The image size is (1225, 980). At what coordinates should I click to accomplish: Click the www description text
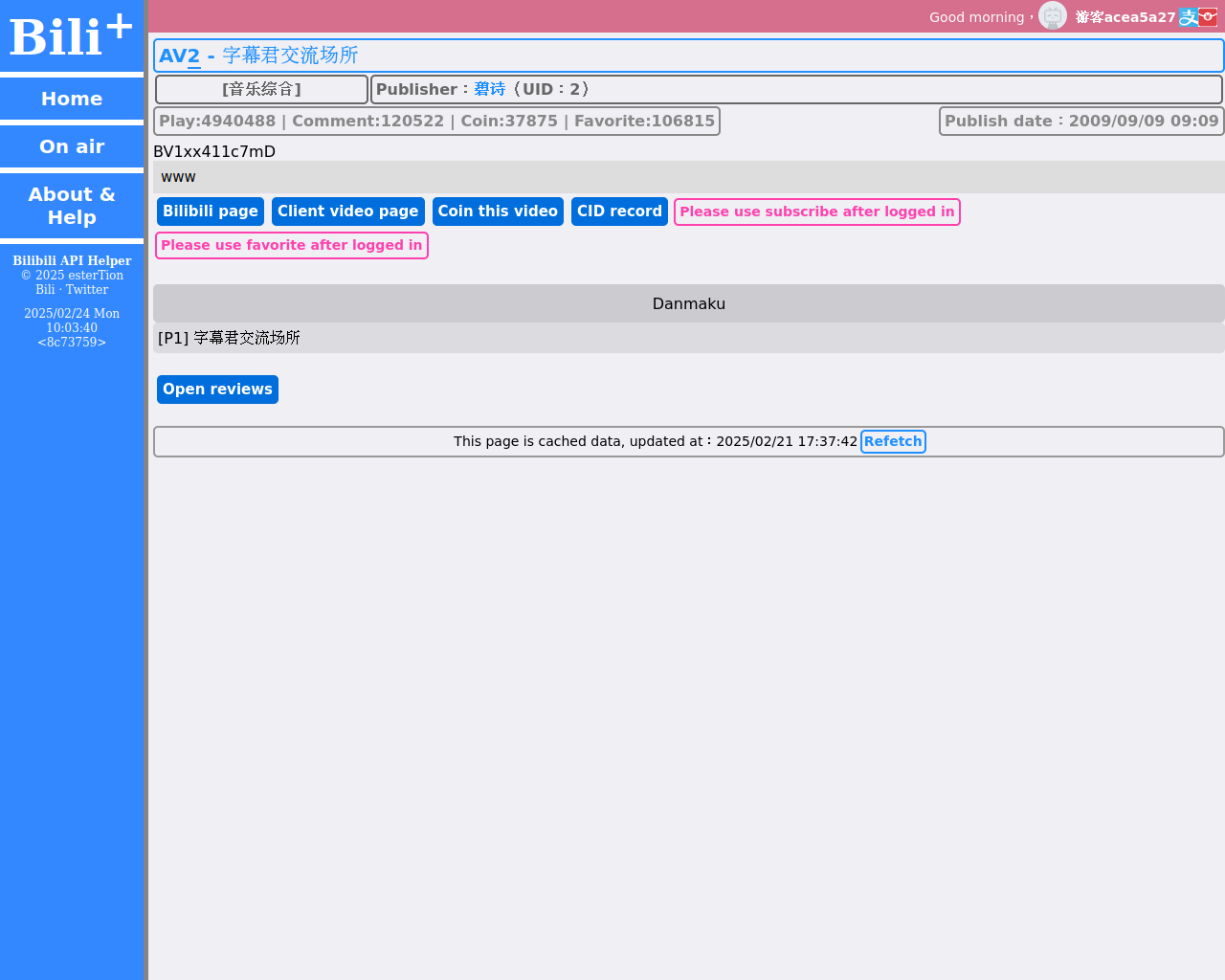pyautogui.click(x=178, y=177)
